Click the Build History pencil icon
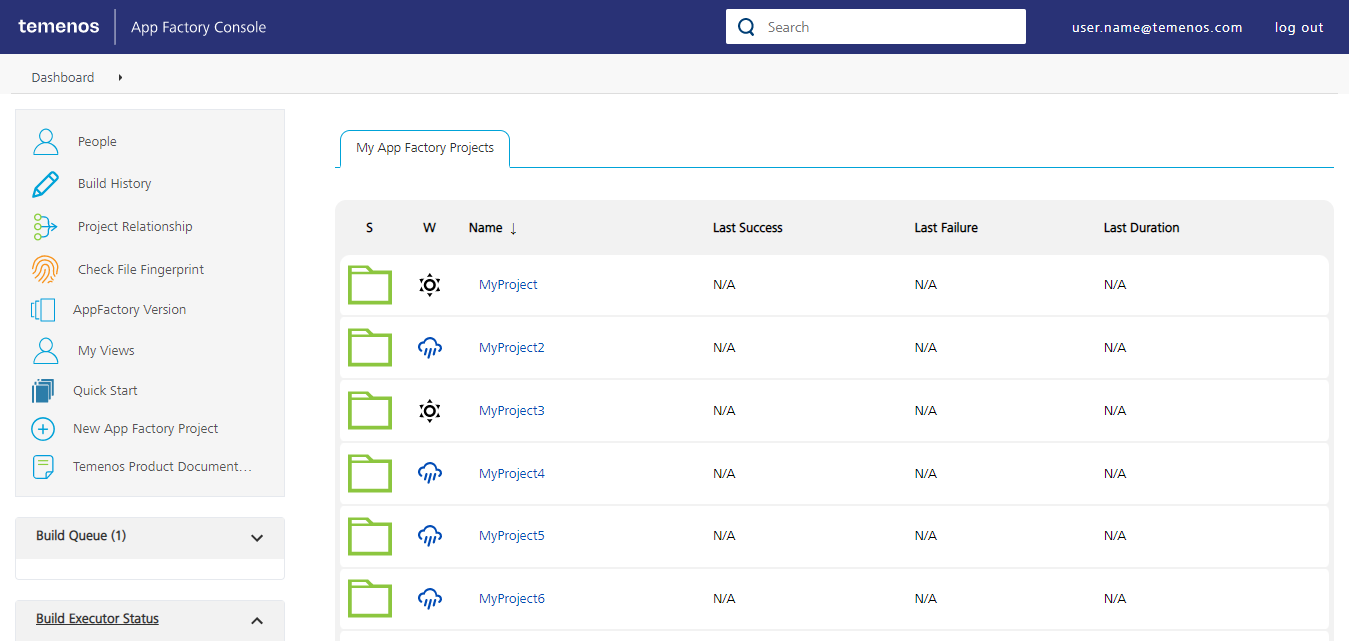 point(45,184)
